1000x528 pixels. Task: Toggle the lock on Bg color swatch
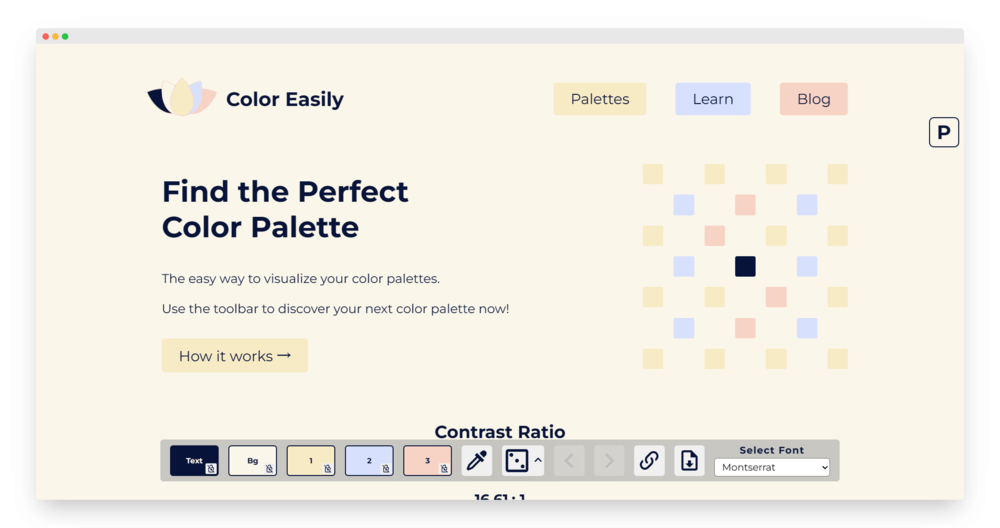click(x=269, y=469)
